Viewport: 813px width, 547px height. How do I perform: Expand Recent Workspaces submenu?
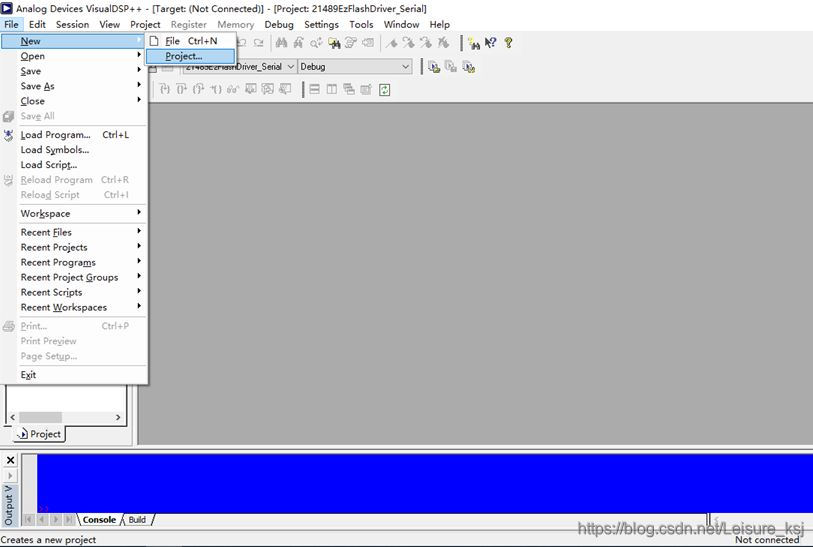(x=74, y=307)
